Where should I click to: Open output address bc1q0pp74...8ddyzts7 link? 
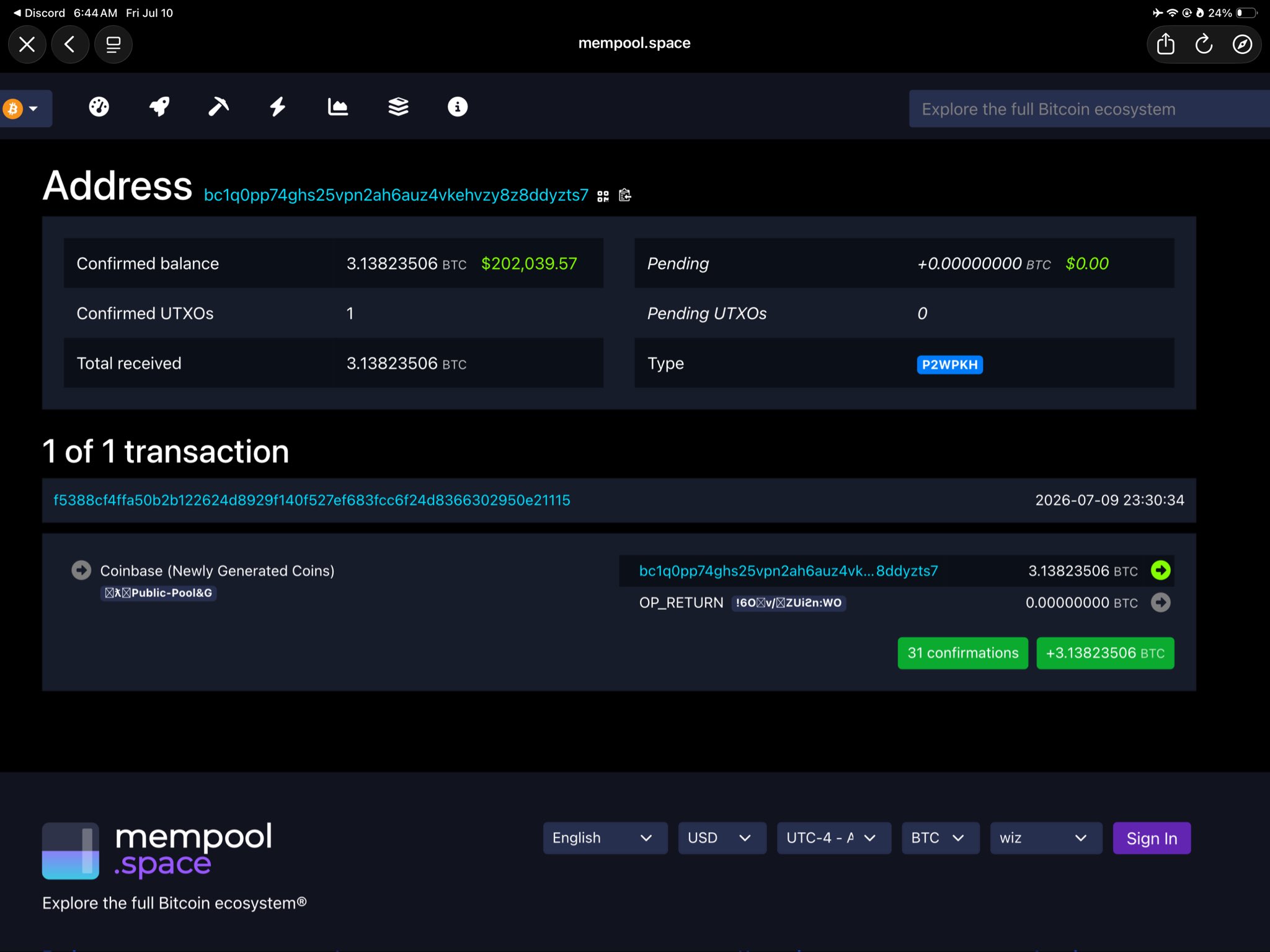point(788,571)
